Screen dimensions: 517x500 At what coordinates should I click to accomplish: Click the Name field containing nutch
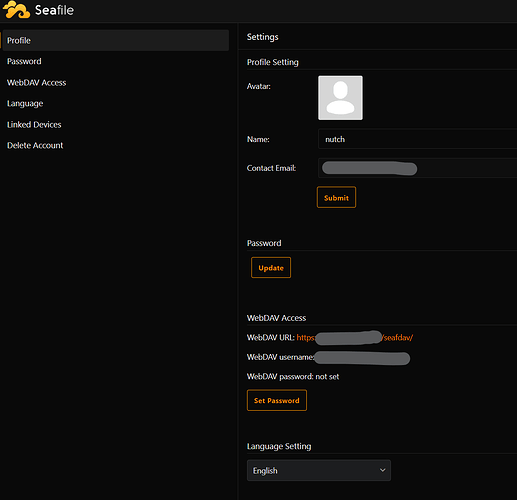click(417, 139)
